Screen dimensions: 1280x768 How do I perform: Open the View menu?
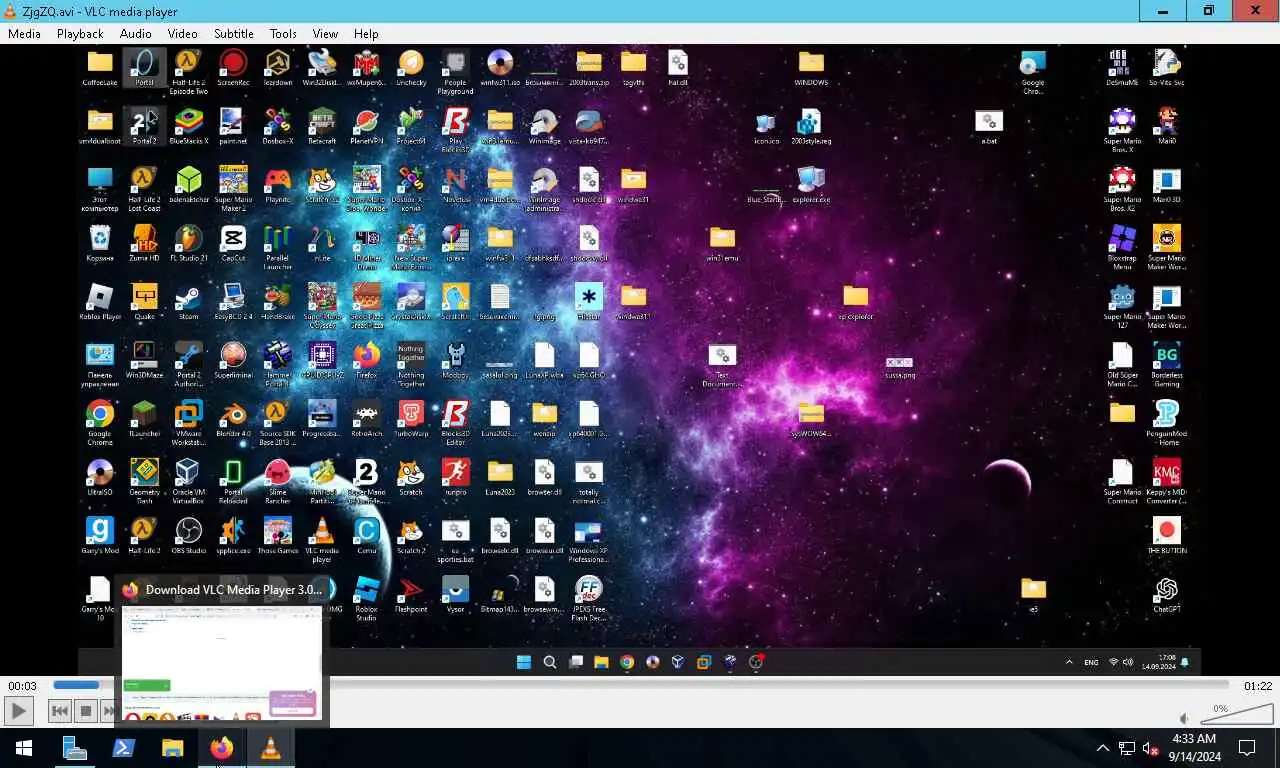[x=325, y=33]
